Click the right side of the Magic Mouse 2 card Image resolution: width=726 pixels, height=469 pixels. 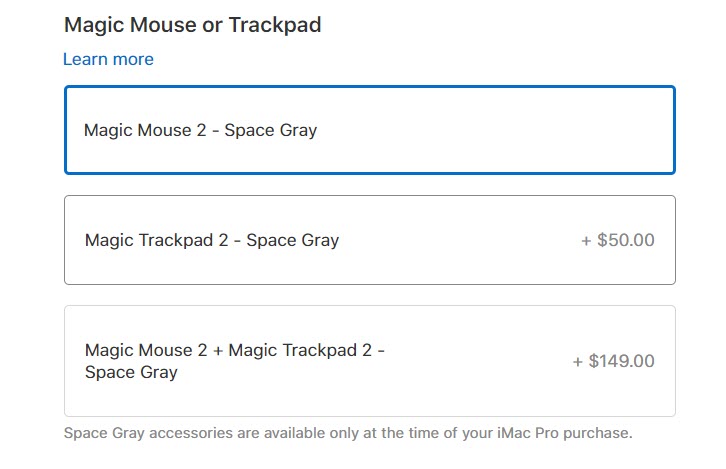(x=600, y=130)
